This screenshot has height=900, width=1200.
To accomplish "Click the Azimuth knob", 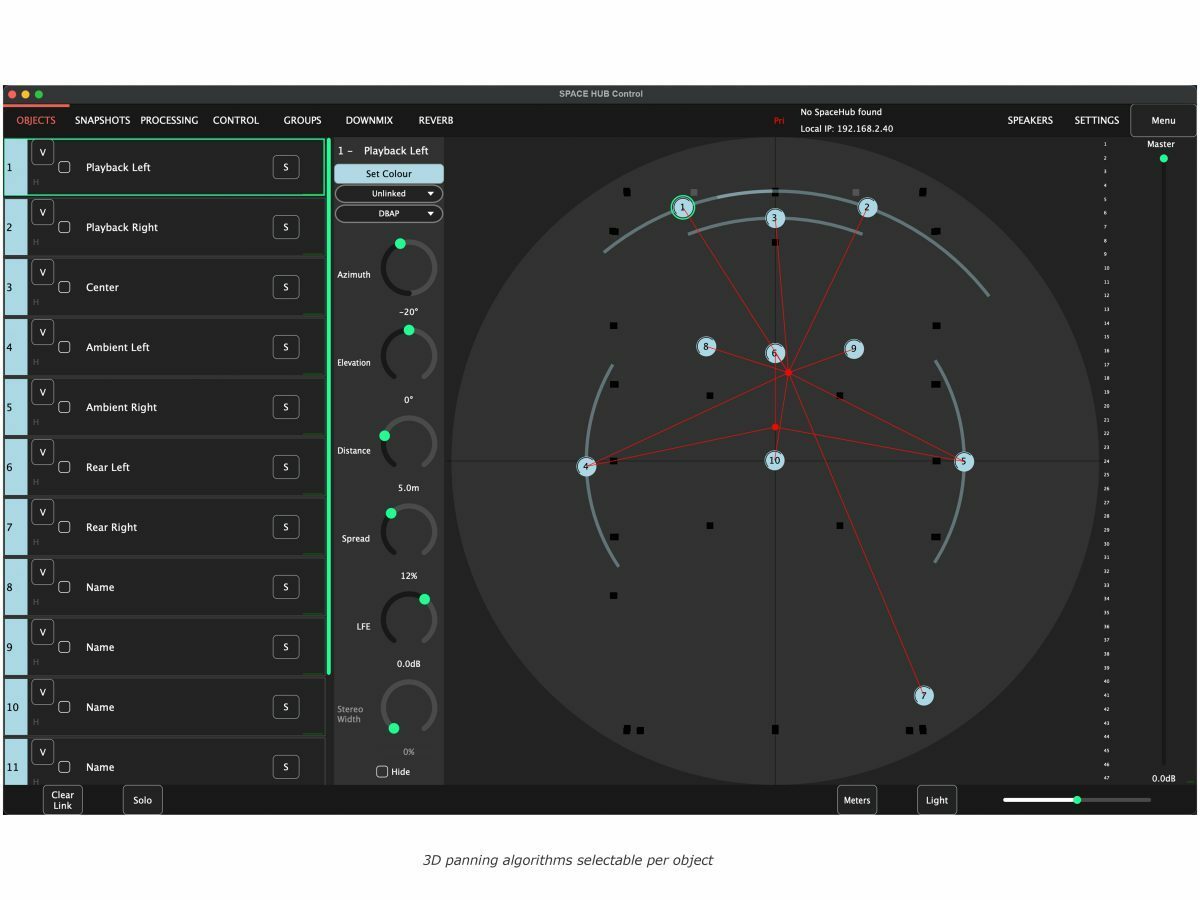I will click(409, 268).
